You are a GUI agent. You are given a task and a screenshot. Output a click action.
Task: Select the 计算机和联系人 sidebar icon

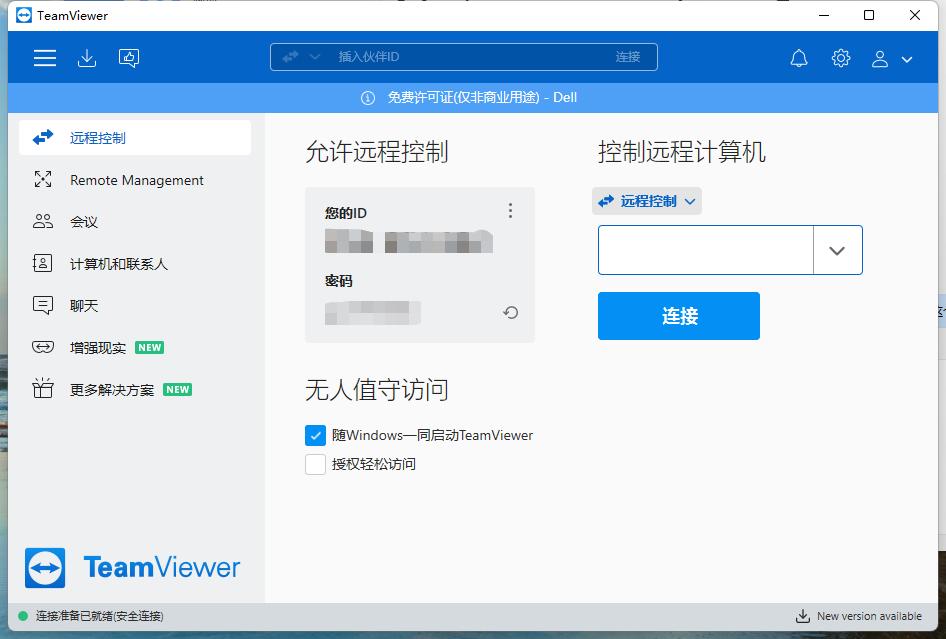[42, 263]
